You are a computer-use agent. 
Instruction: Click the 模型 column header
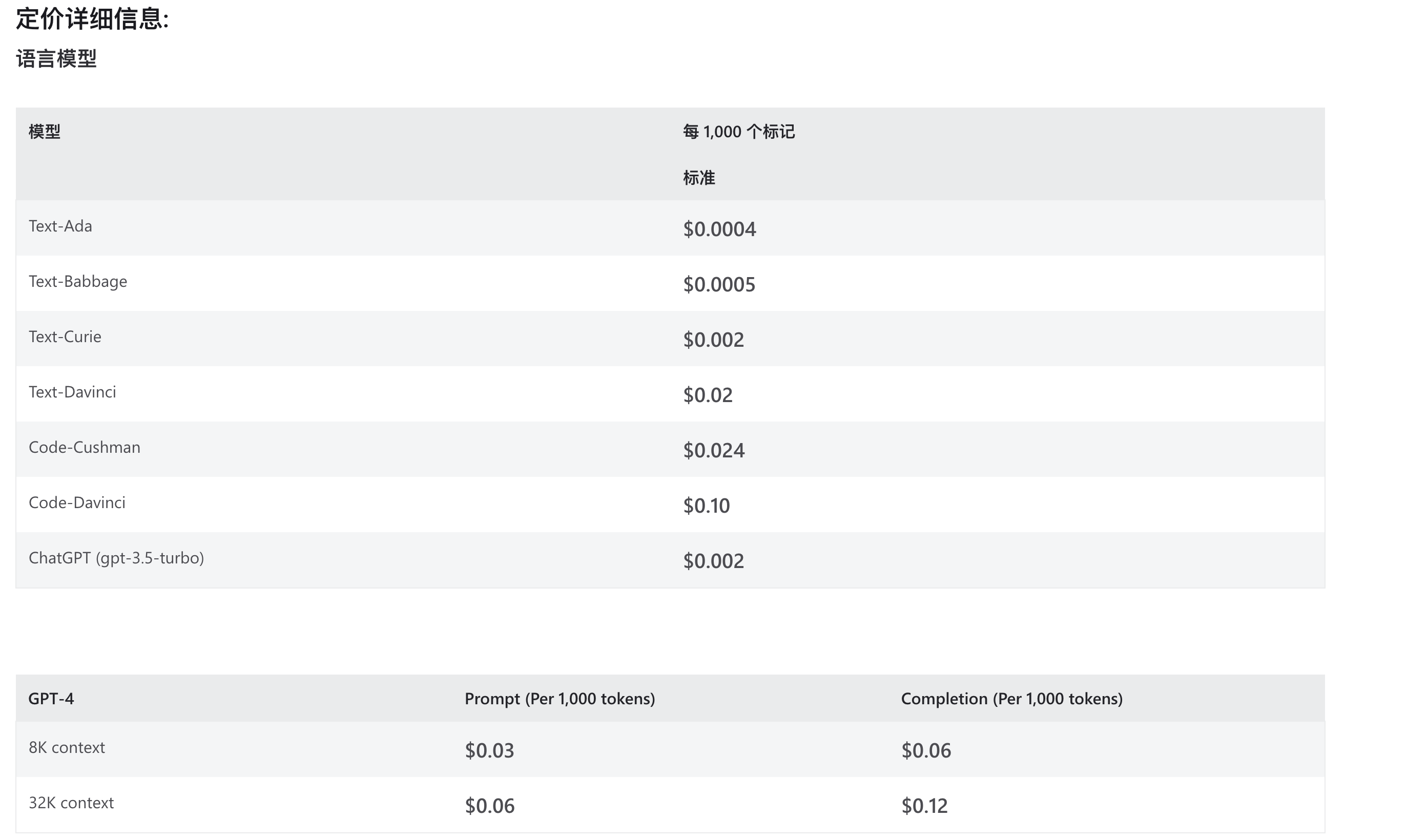(44, 131)
